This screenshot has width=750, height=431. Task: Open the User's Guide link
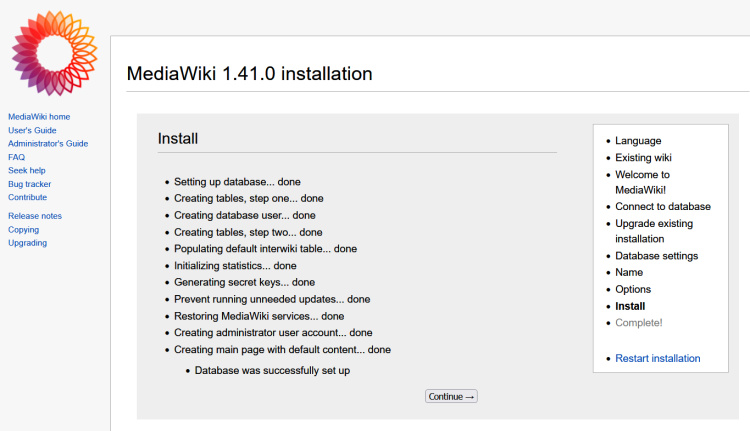coord(32,130)
